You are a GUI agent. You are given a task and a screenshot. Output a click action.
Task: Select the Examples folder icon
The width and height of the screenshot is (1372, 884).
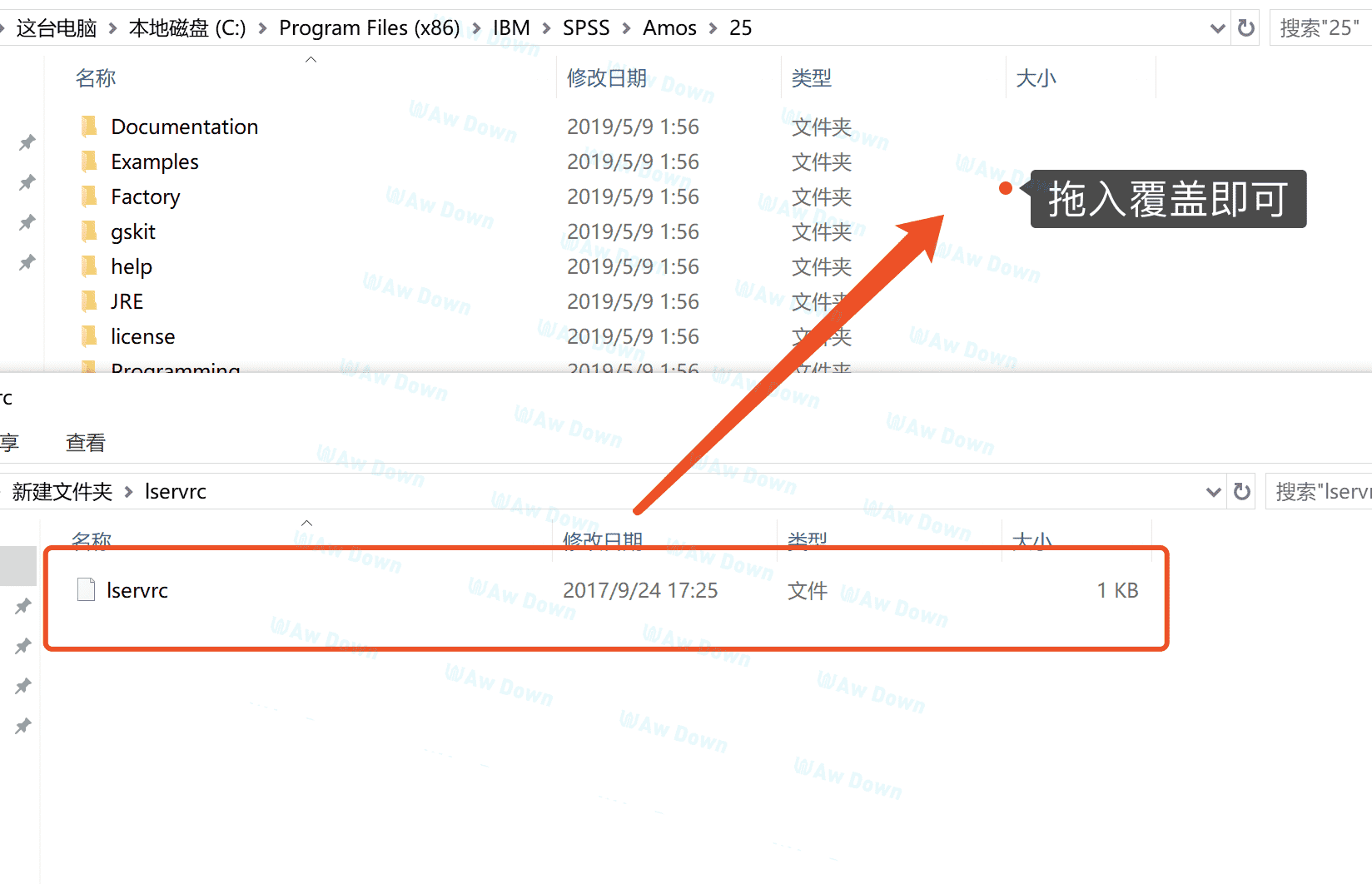[x=89, y=161]
